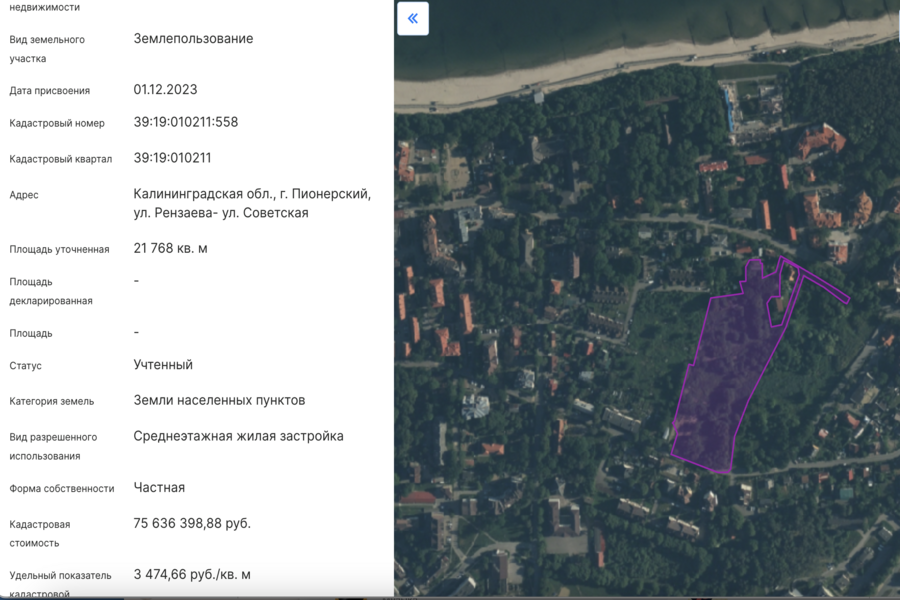Click permitted use Среднеэтажная жилая застройка

coord(238,436)
